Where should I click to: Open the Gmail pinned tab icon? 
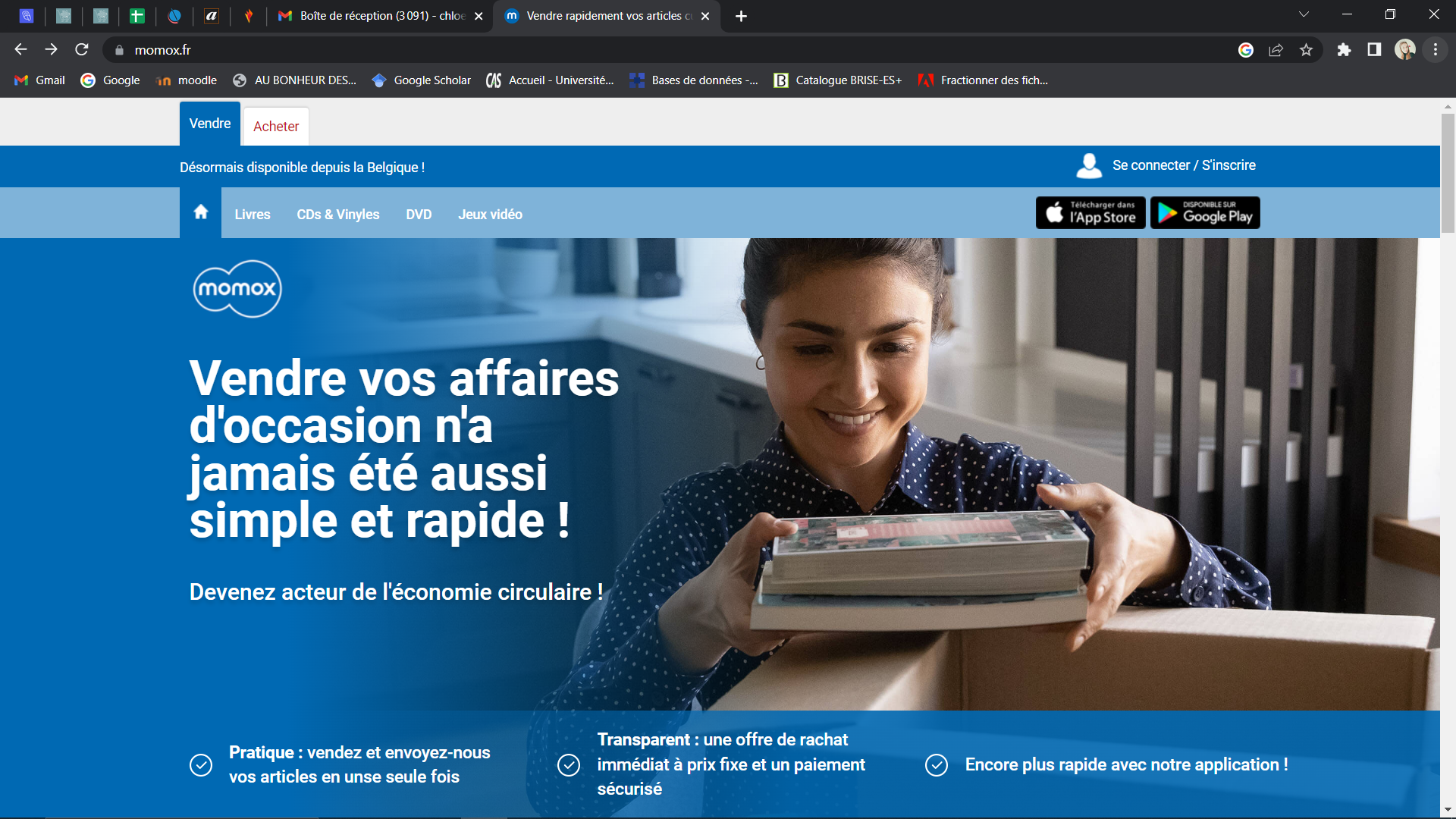pos(285,15)
